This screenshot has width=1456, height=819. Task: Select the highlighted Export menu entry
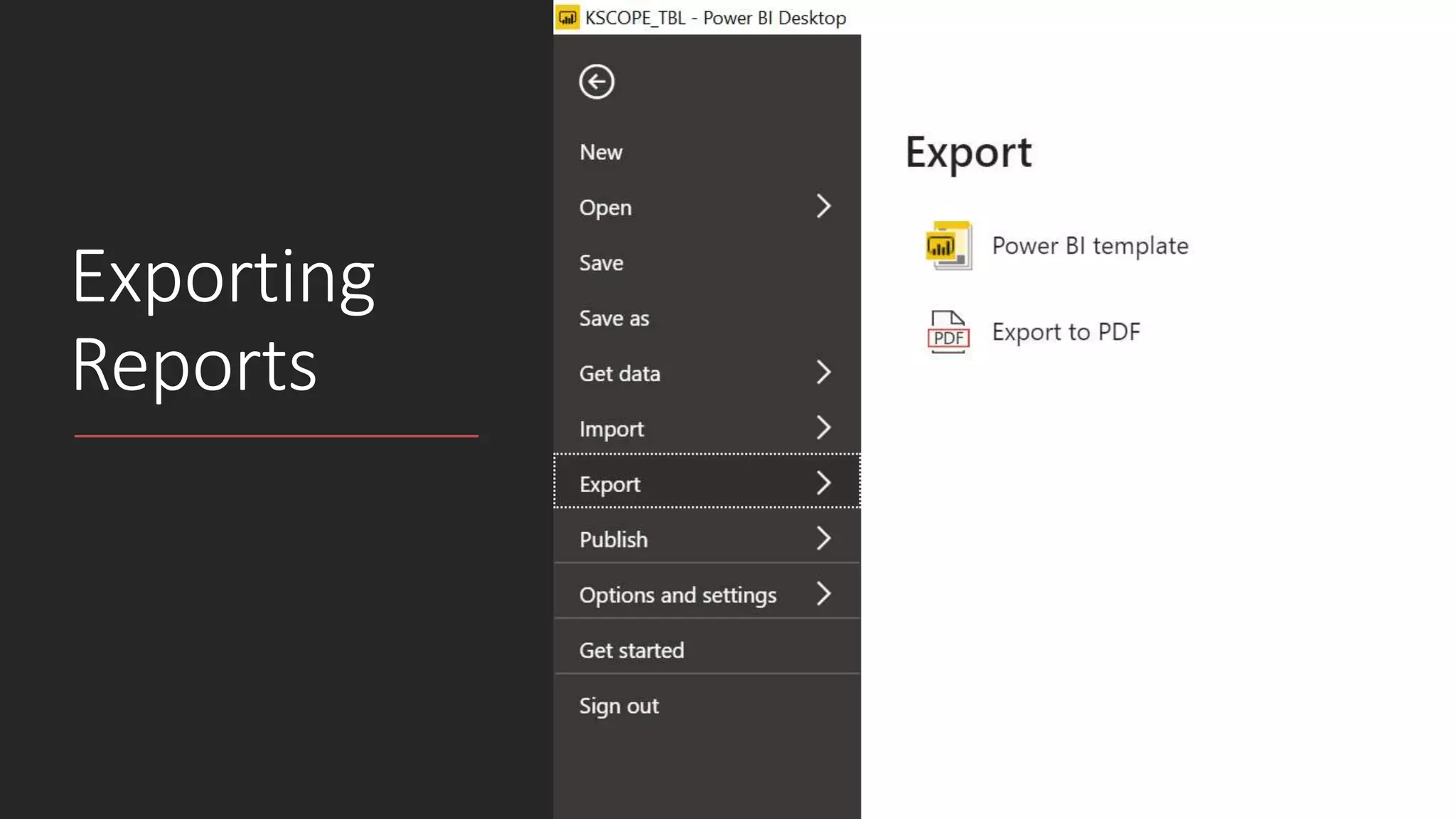[x=707, y=481]
